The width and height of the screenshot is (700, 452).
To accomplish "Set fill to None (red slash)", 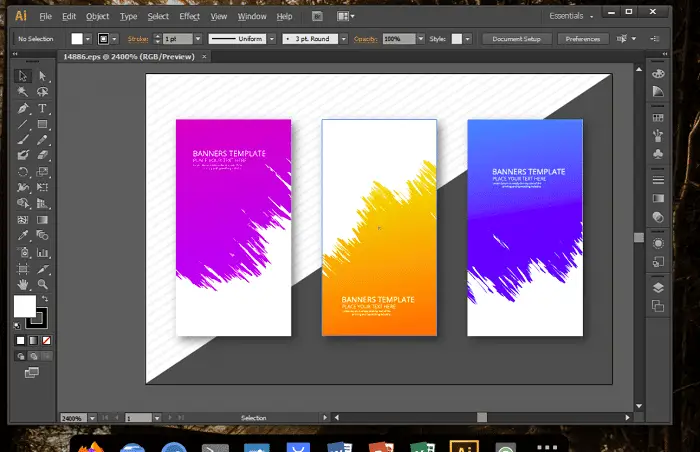I will point(46,341).
